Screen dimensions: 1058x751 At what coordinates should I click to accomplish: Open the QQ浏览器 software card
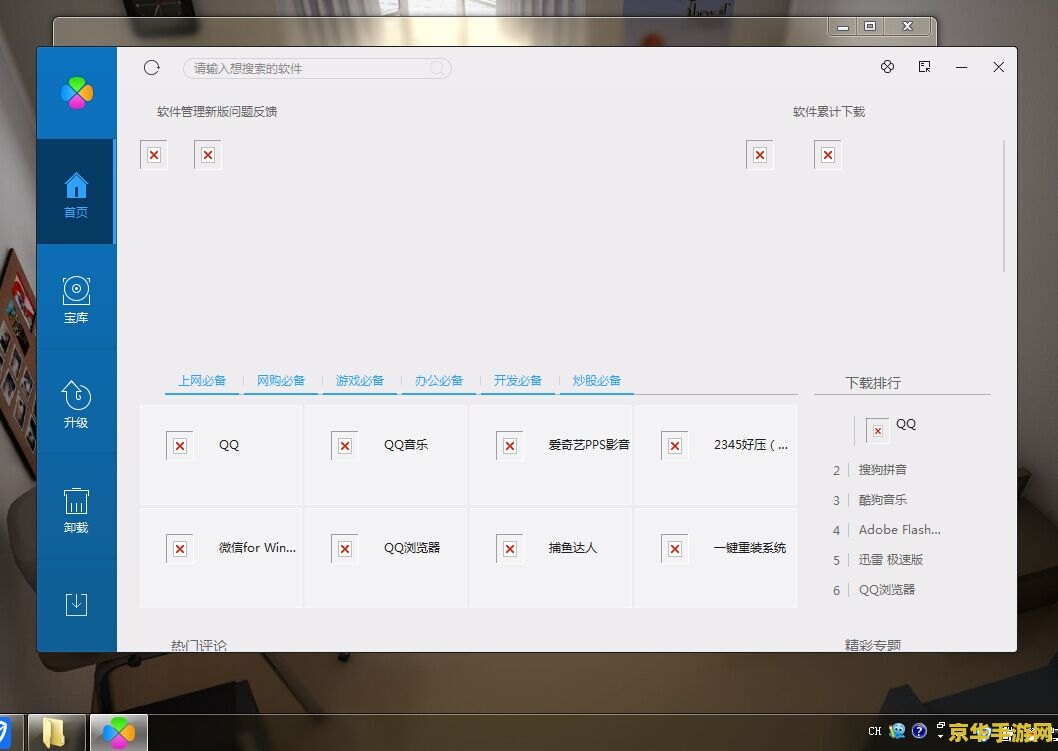coord(385,558)
